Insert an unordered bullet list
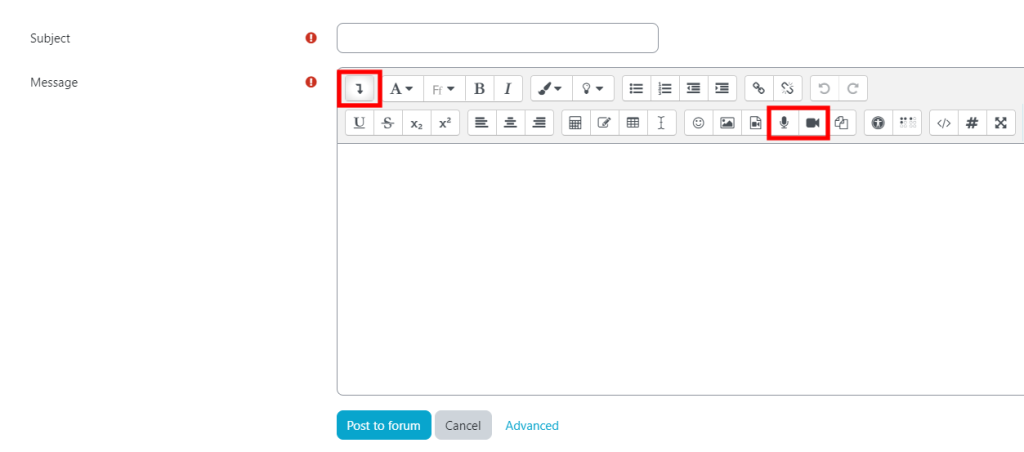The width and height of the screenshot is (1024, 452). coord(636,89)
